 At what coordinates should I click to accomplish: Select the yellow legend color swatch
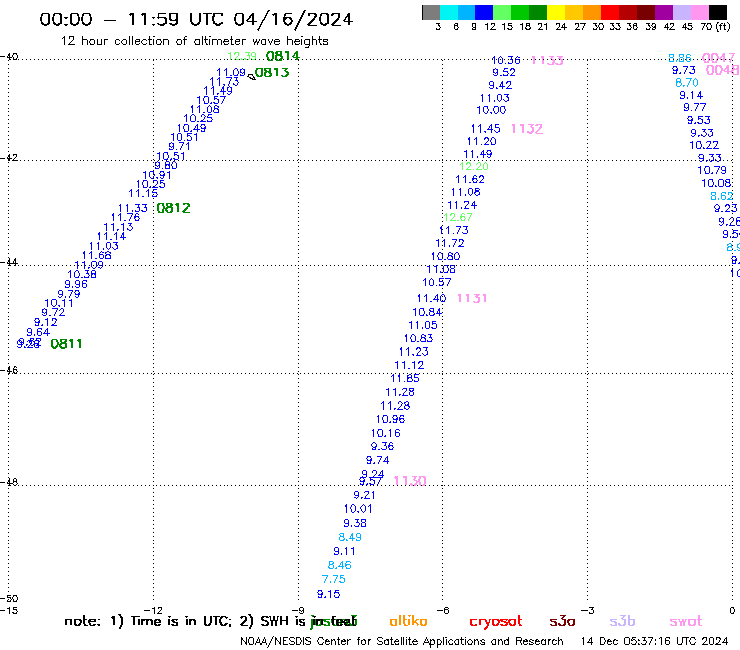point(556,12)
